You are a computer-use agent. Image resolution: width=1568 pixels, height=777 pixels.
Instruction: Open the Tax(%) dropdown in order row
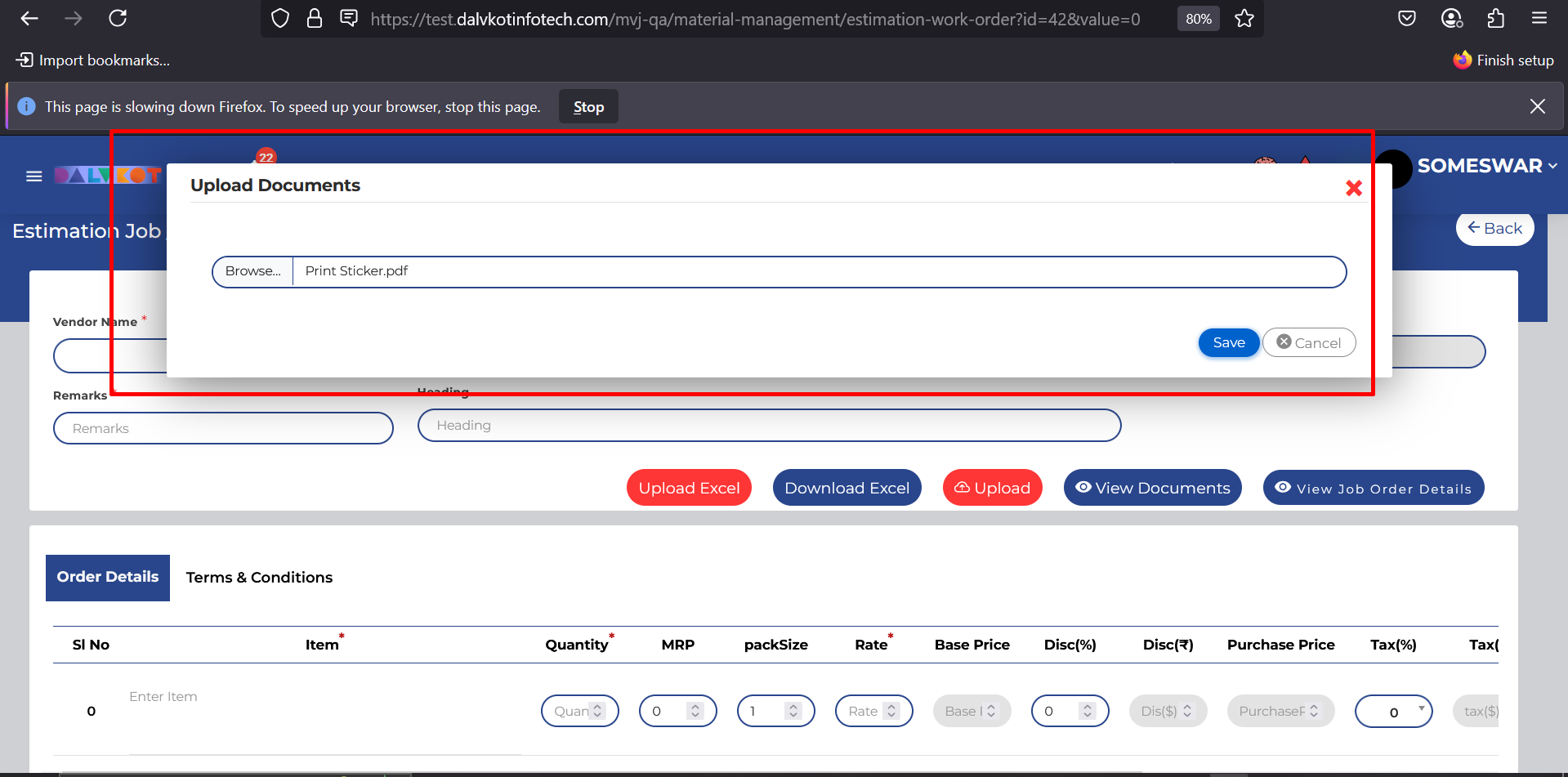[x=1393, y=711]
